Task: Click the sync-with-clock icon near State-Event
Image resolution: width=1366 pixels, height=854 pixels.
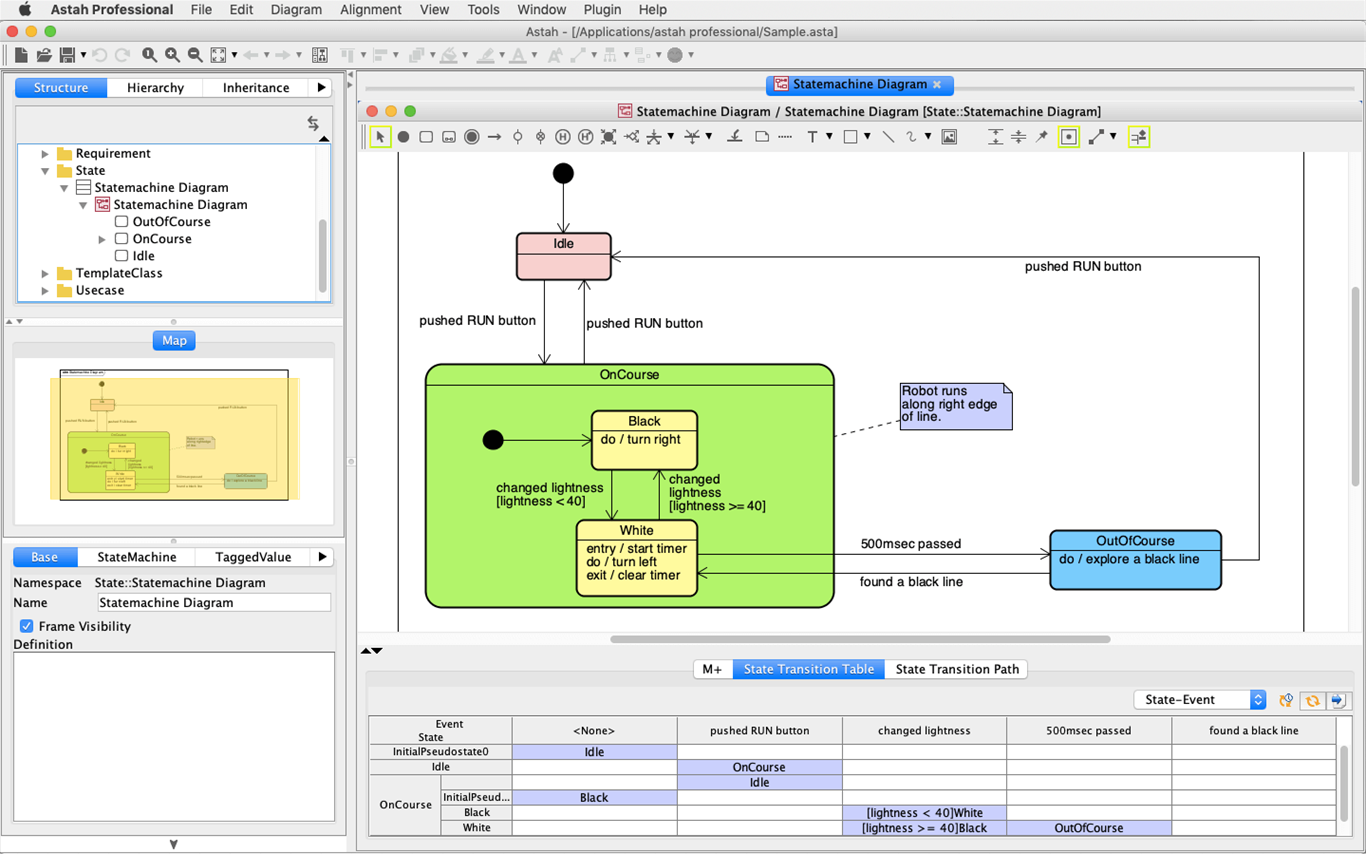Action: pos(1286,701)
